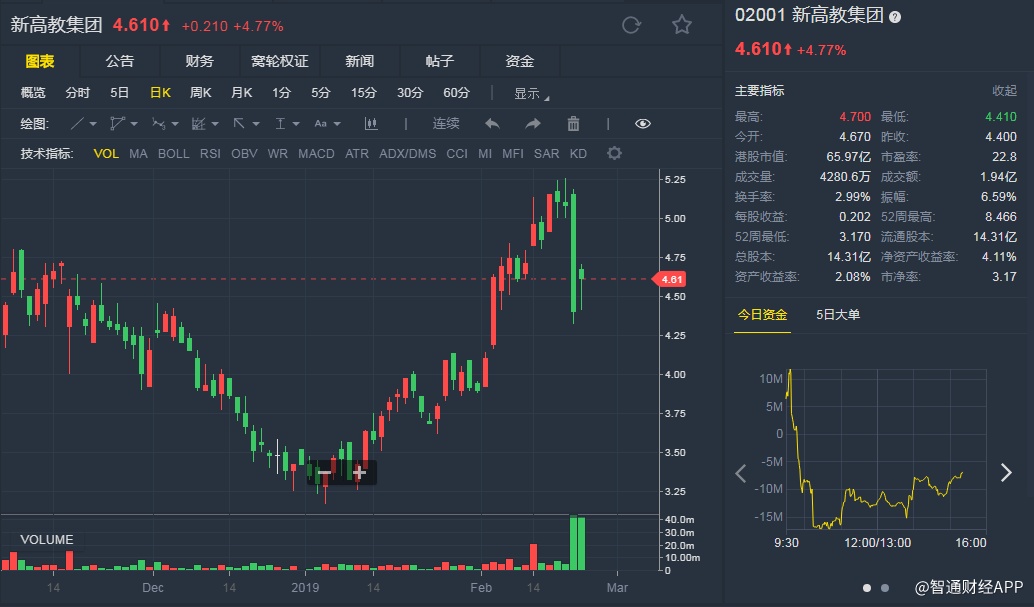Toggle OBV indicator
The width and height of the screenshot is (1034, 607).
click(244, 154)
